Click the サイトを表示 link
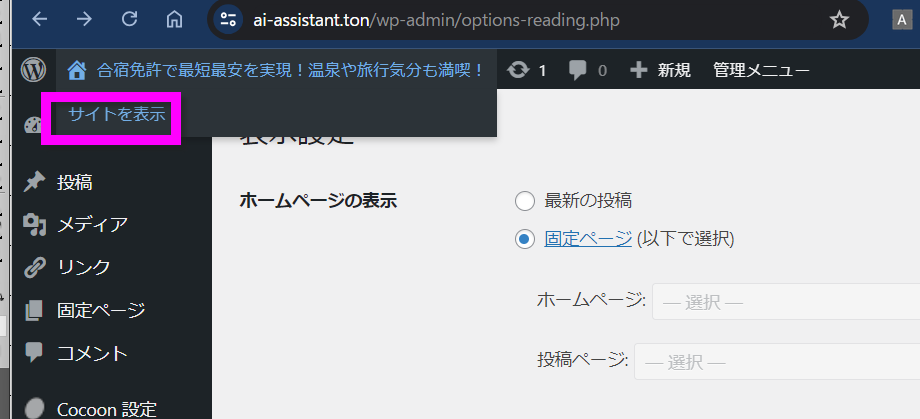 coord(116,115)
